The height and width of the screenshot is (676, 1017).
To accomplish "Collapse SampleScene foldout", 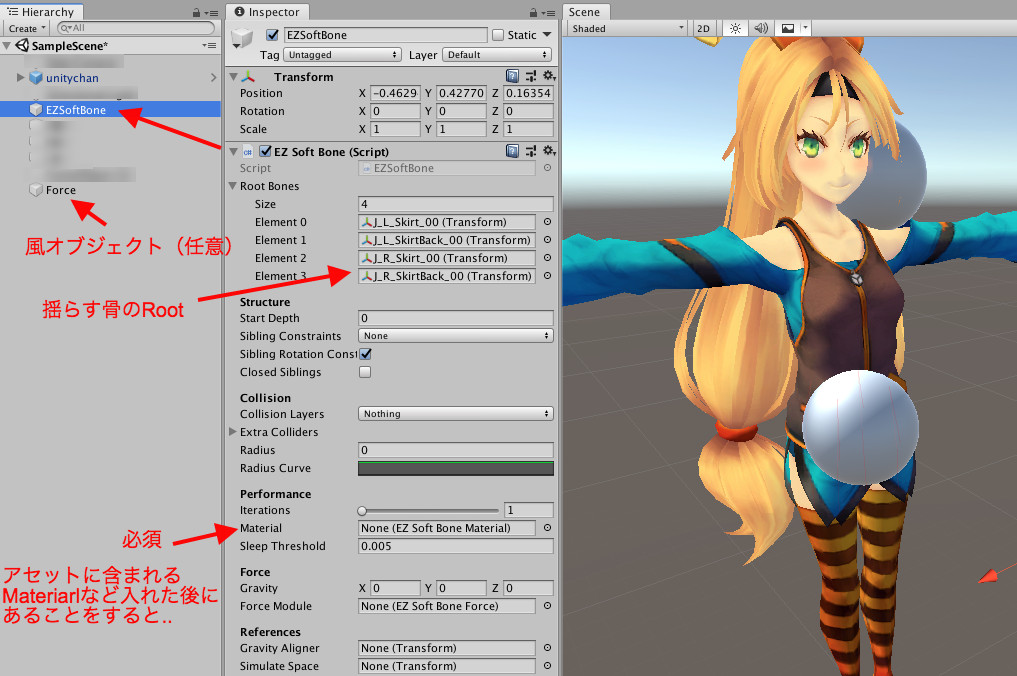I will 7,46.
